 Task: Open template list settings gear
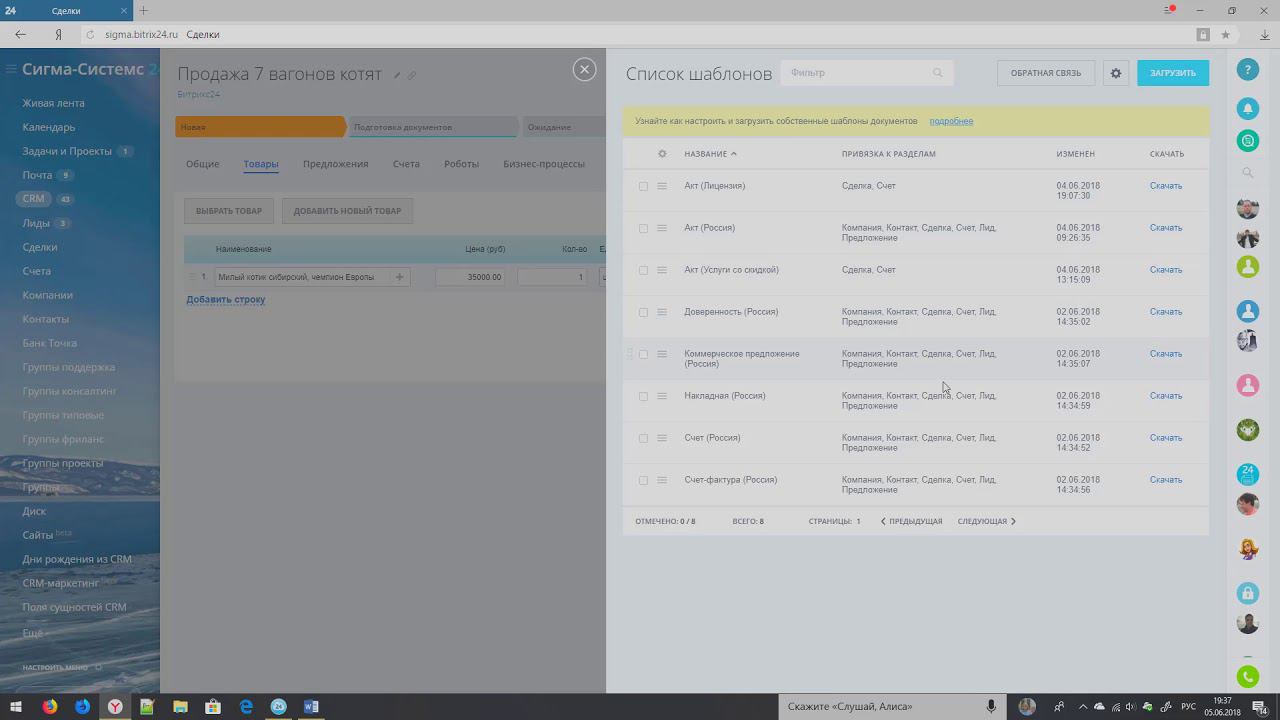[1116, 73]
